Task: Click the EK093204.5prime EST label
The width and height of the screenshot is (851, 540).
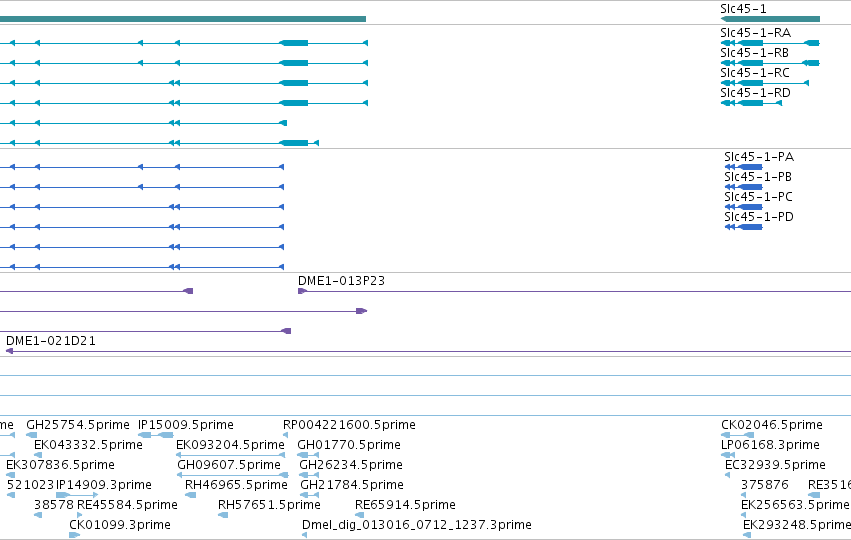Action: [230, 445]
